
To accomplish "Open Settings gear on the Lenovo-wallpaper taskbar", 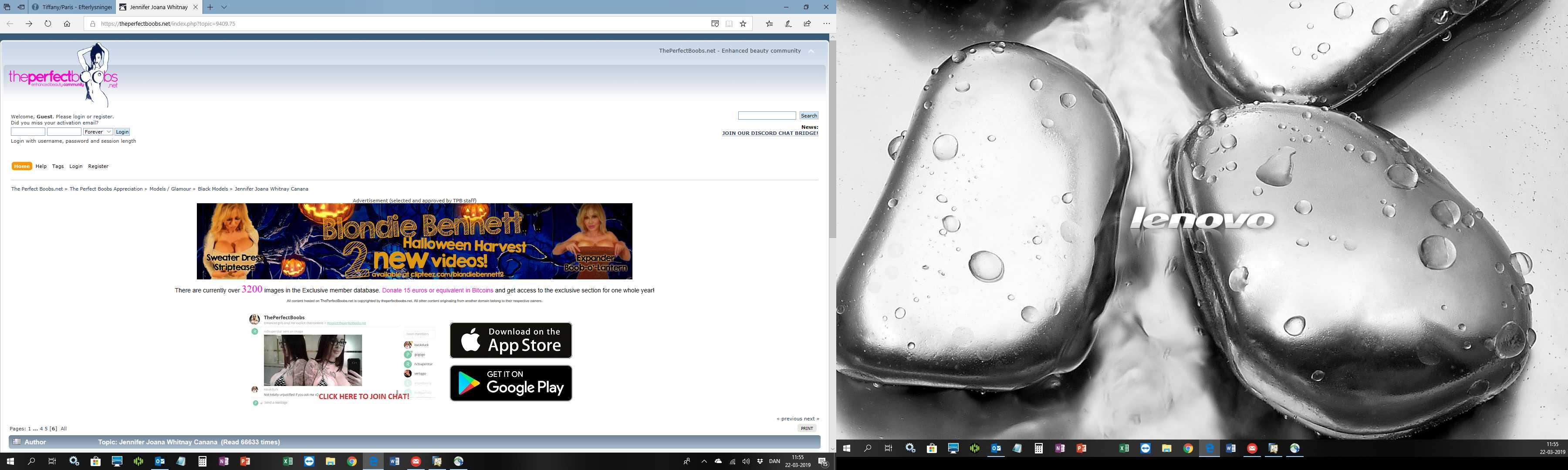I will coord(910,448).
